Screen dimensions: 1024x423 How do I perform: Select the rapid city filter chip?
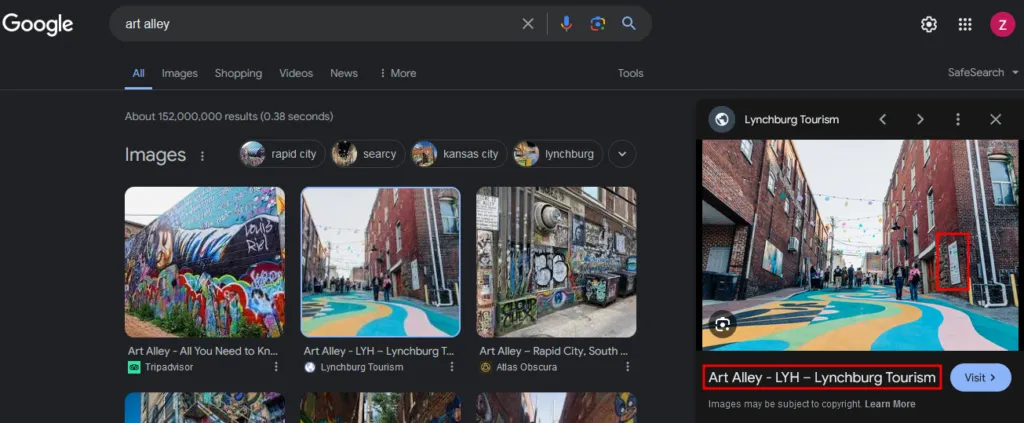[282, 154]
